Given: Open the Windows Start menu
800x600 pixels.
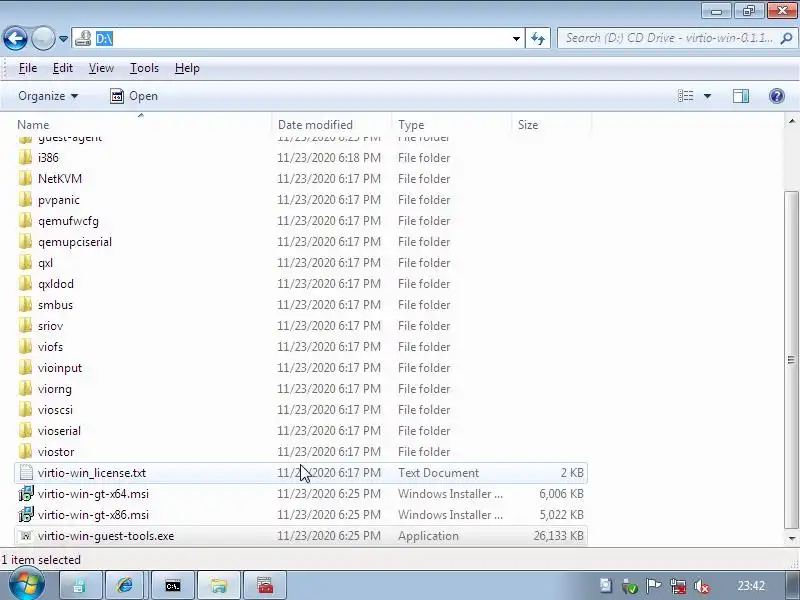Looking at the screenshot, I should [x=26, y=585].
